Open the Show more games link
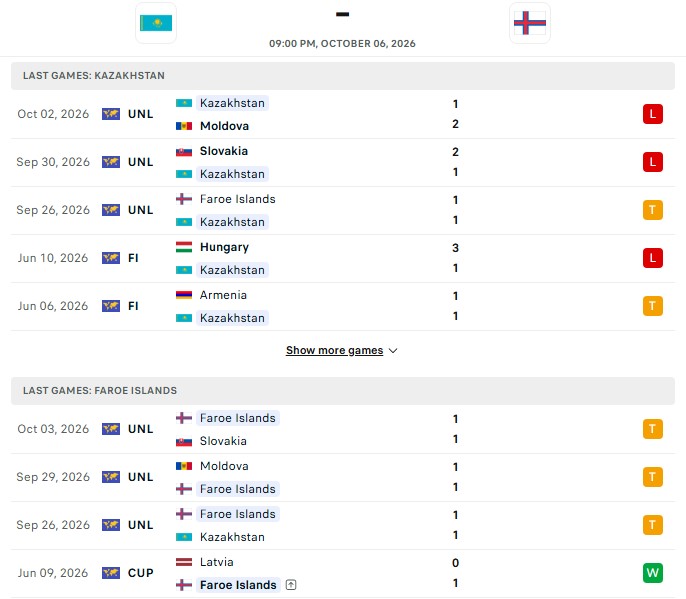The width and height of the screenshot is (686, 599). [x=334, y=350]
